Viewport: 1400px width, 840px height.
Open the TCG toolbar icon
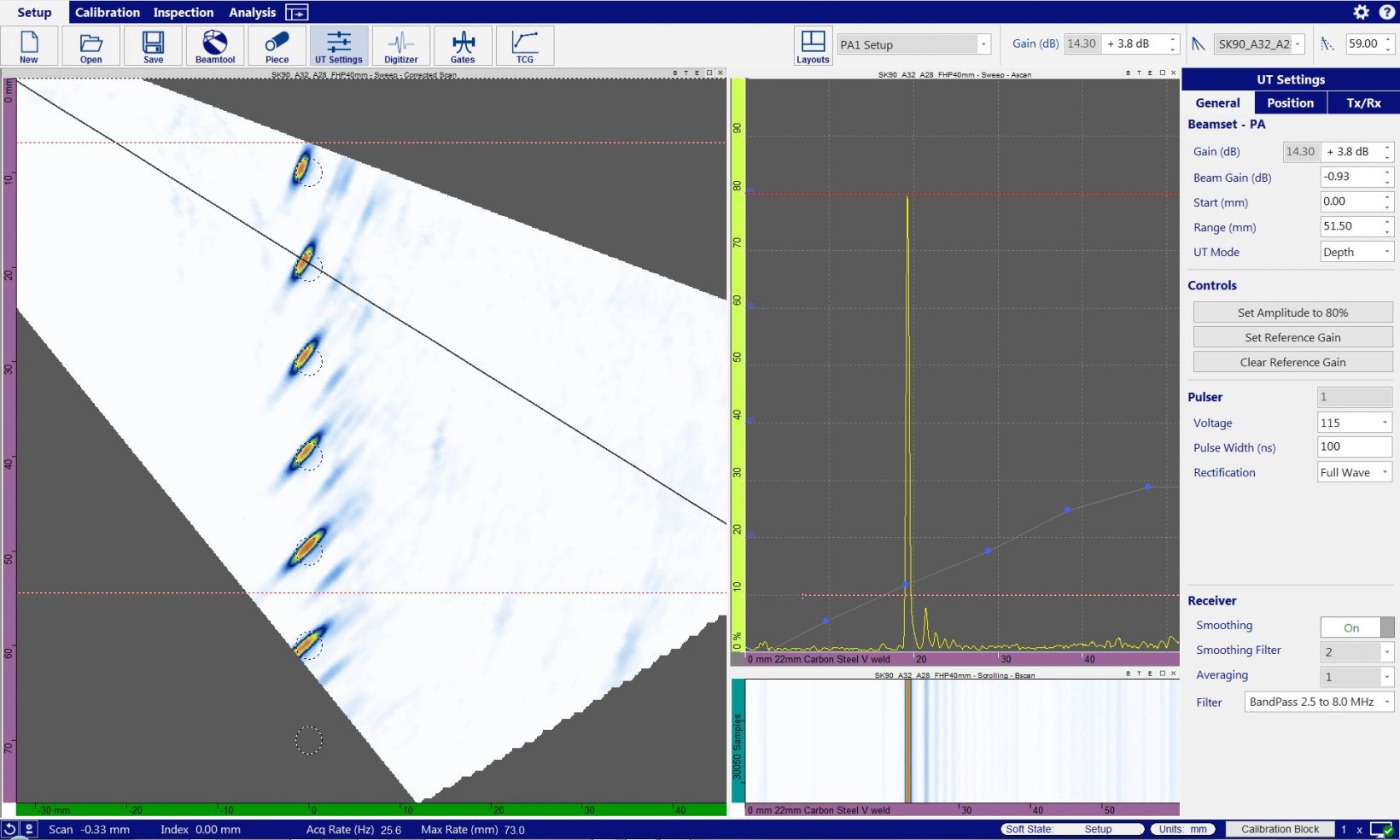tap(524, 46)
